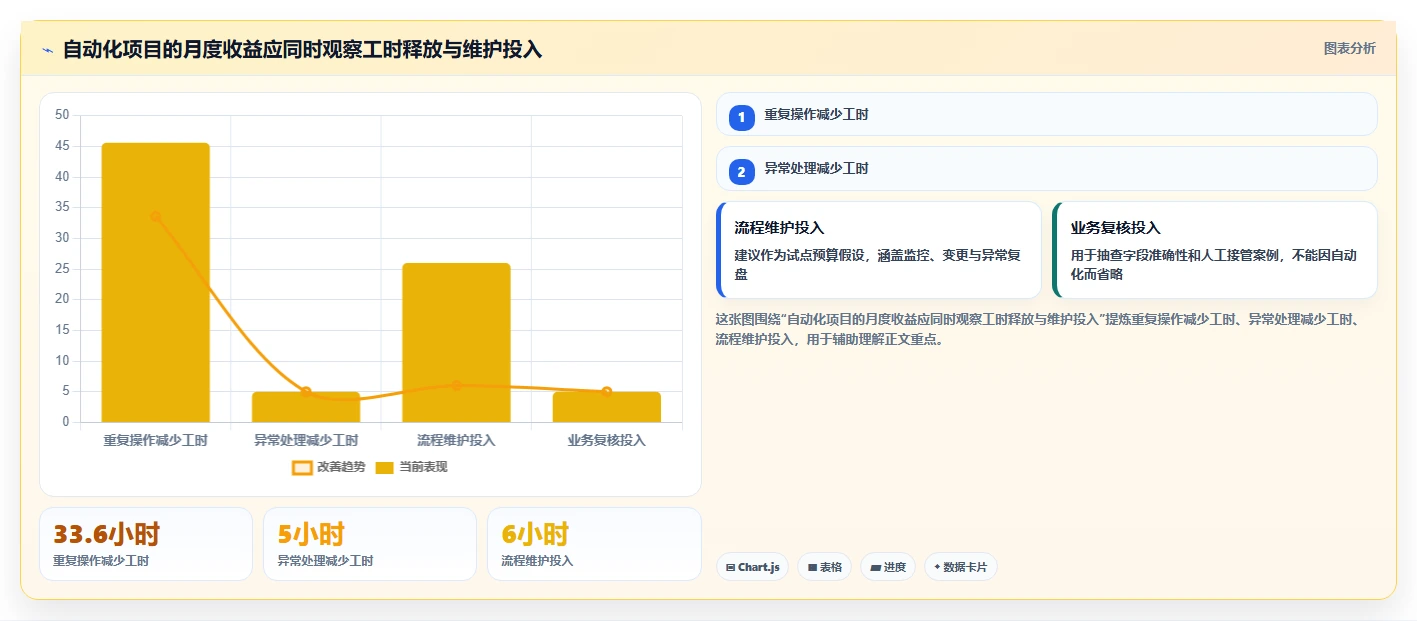
Task: Click the y-axis value 25
Action: click(62, 269)
